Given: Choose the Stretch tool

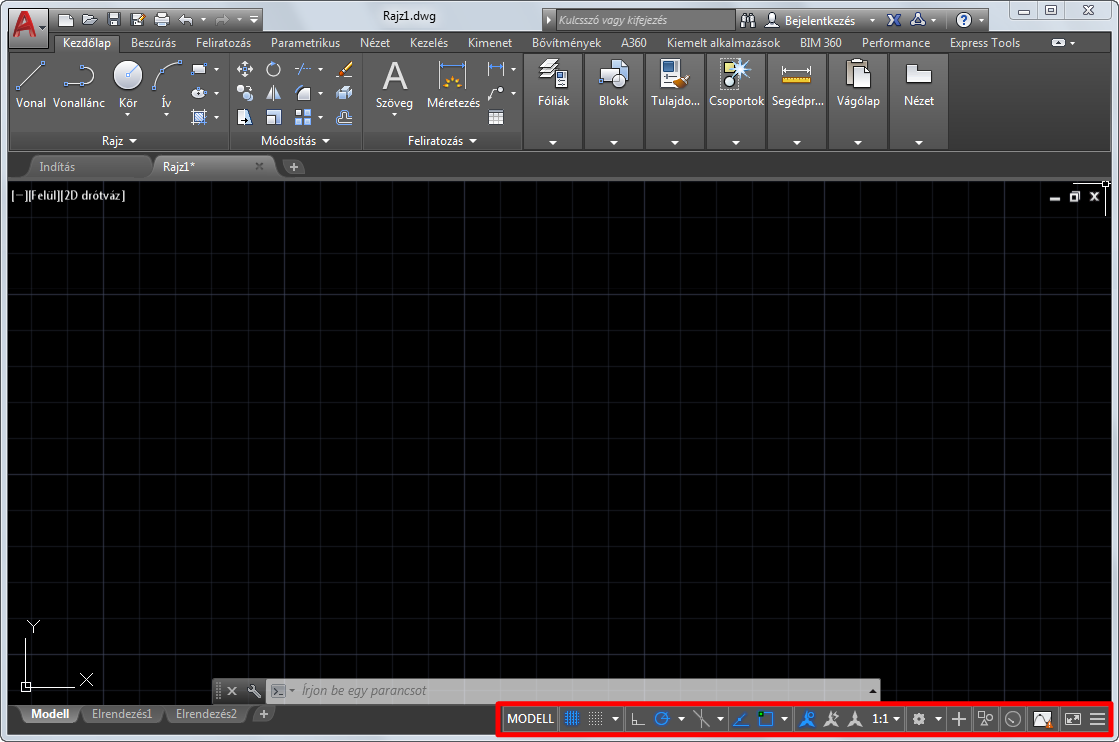Looking at the screenshot, I should (x=245, y=117).
